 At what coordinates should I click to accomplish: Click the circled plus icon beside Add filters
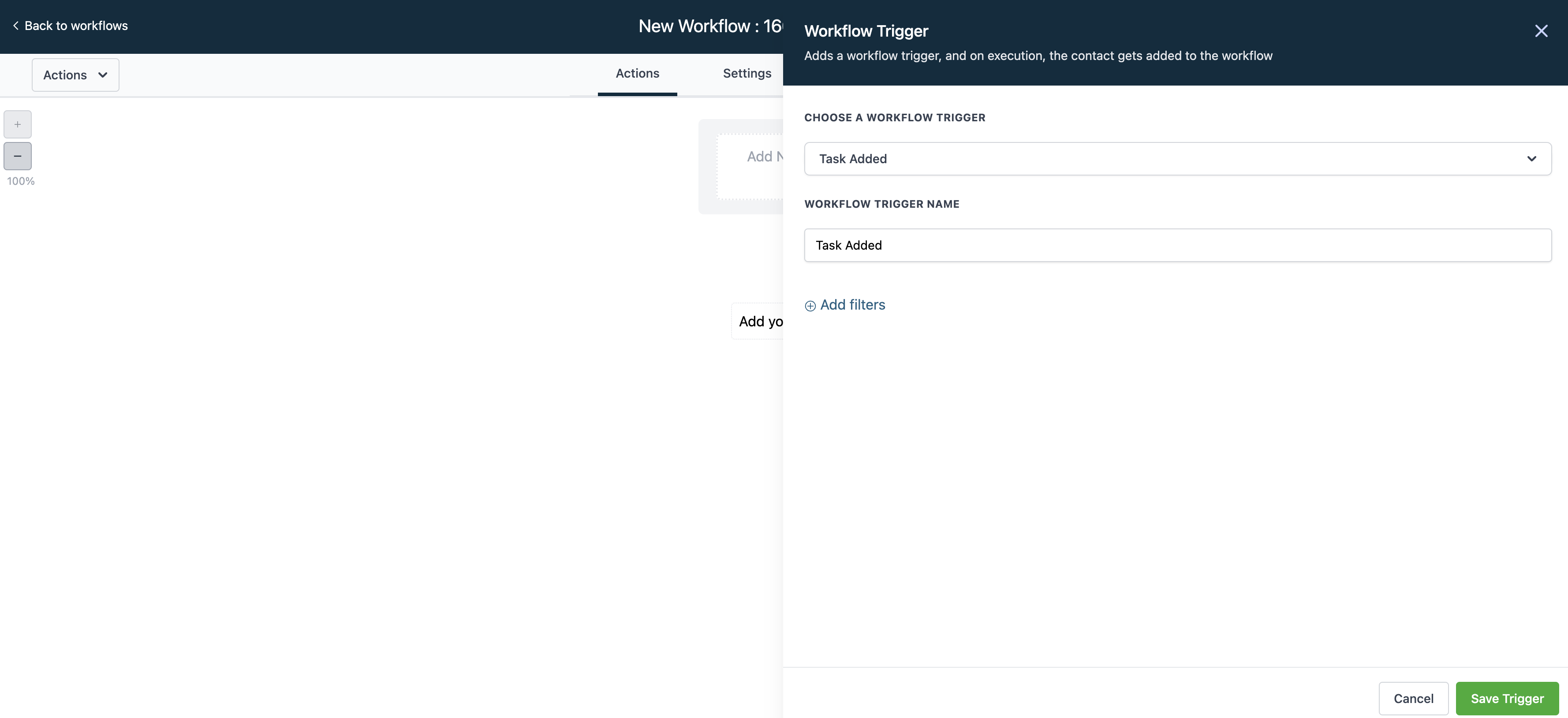pos(810,306)
